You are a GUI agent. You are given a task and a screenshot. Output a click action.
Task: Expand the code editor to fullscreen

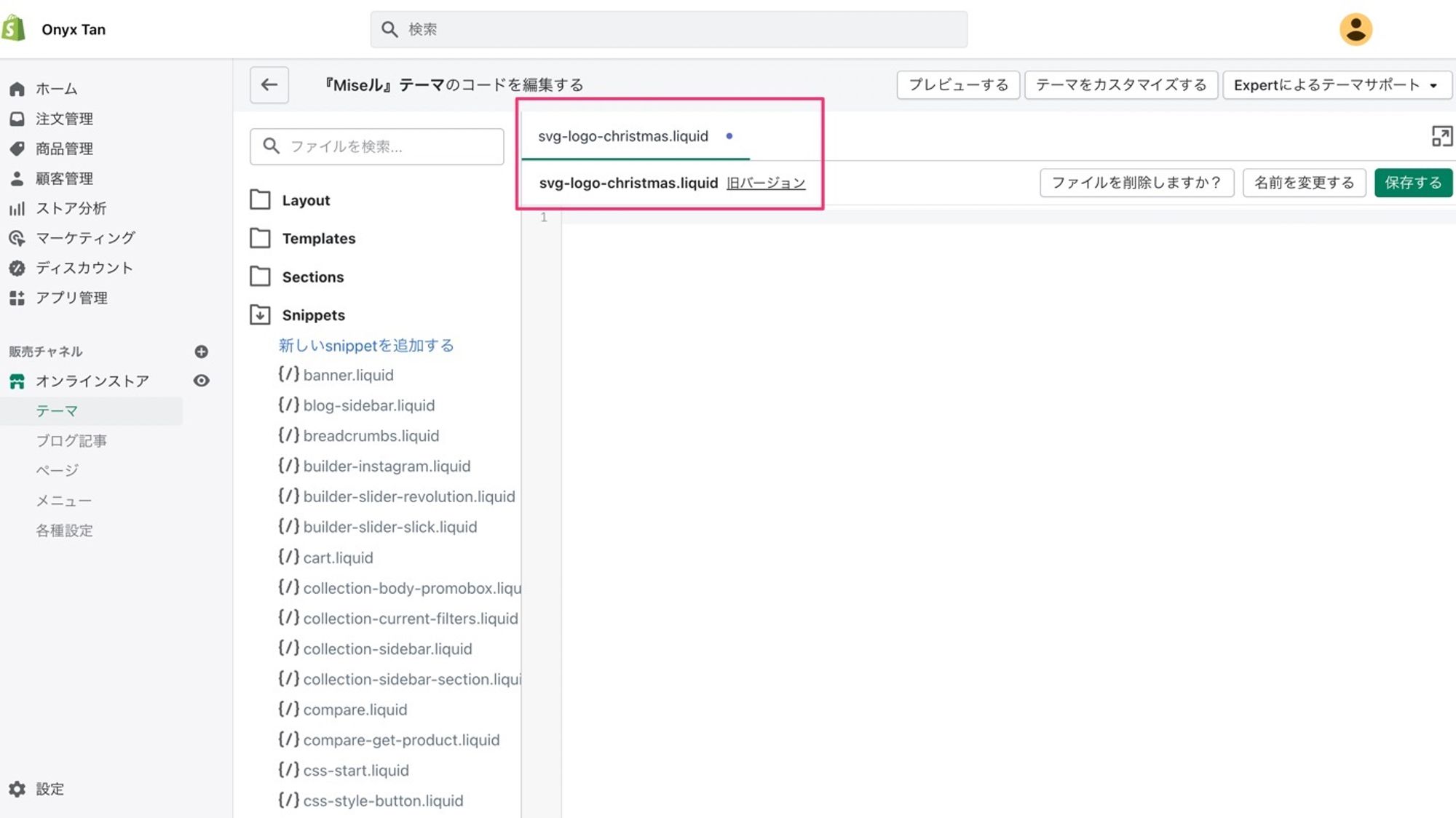pos(1441,136)
